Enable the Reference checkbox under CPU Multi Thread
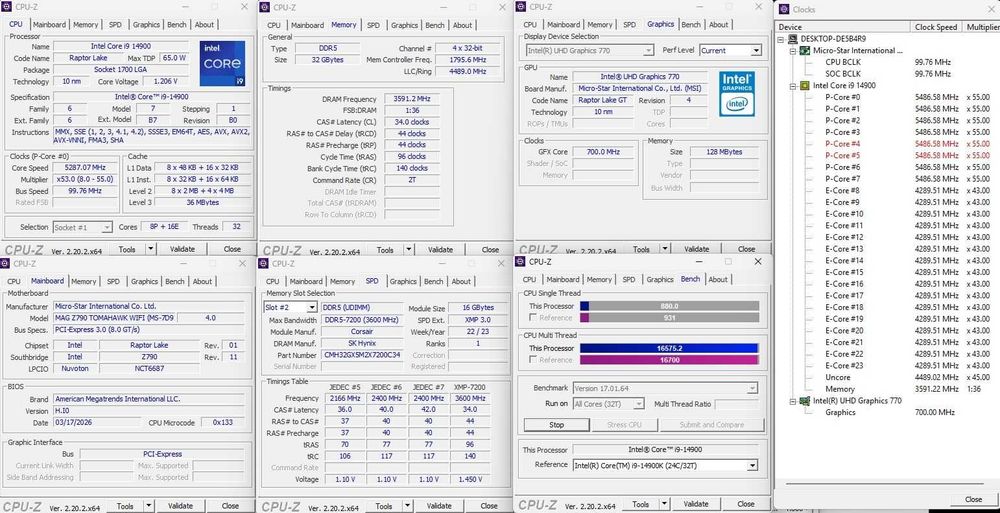This screenshot has width=1000, height=513. coord(533,360)
